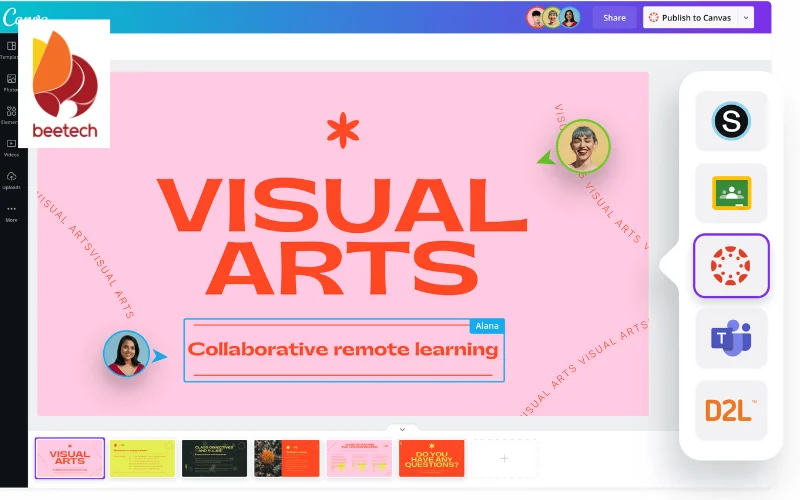Viewport: 800px width, 500px height.
Task: Open the Photos sidebar panel
Action: (x=10, y=82)
